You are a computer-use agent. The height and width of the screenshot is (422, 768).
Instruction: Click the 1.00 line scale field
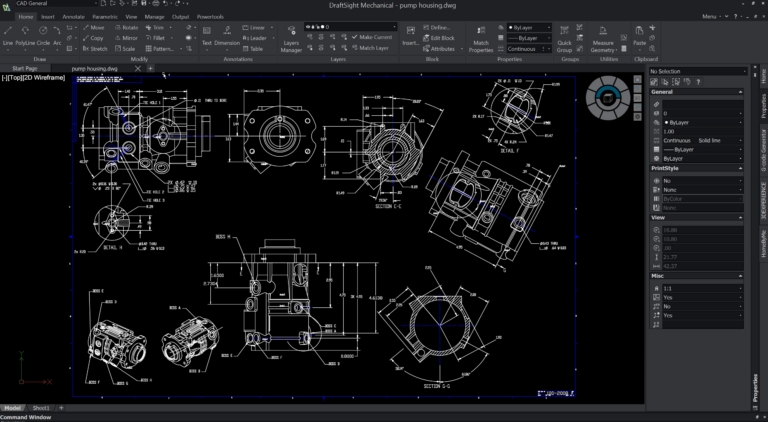pyautogui.click(x=702, y=132)
